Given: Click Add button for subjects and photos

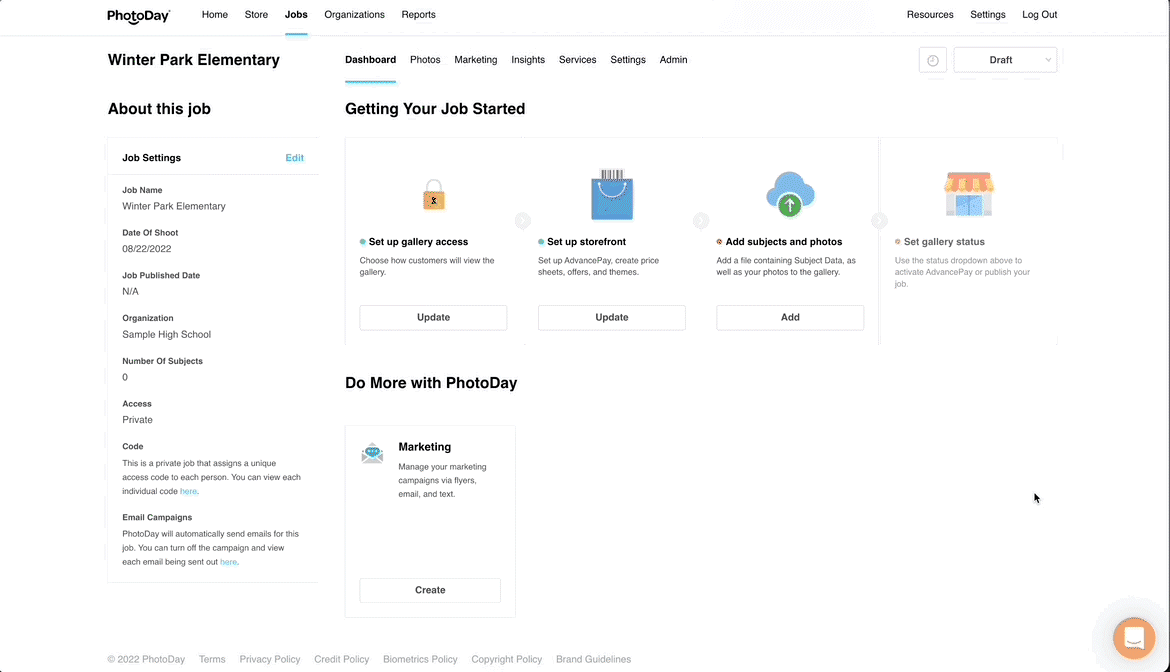Looking at the screenshot, I should (790, 317).
